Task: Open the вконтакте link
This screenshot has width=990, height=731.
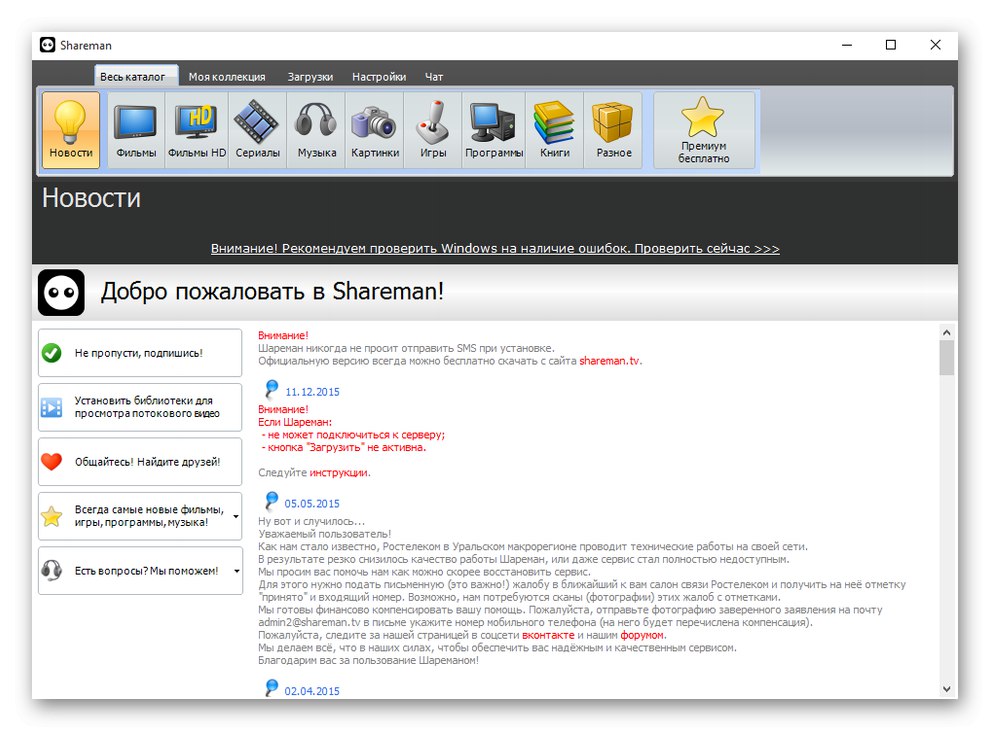Action: pos(548,635)
